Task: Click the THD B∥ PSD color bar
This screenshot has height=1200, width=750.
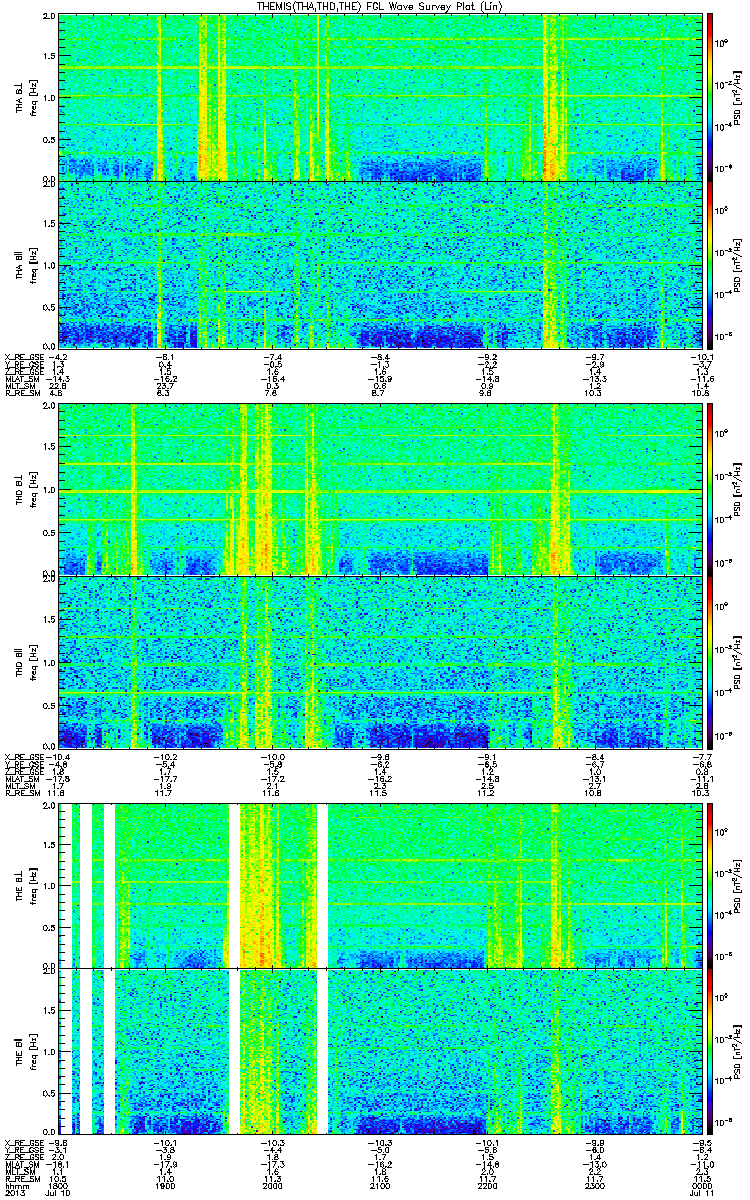Action: pyautogui.click(x=710, y=662)
